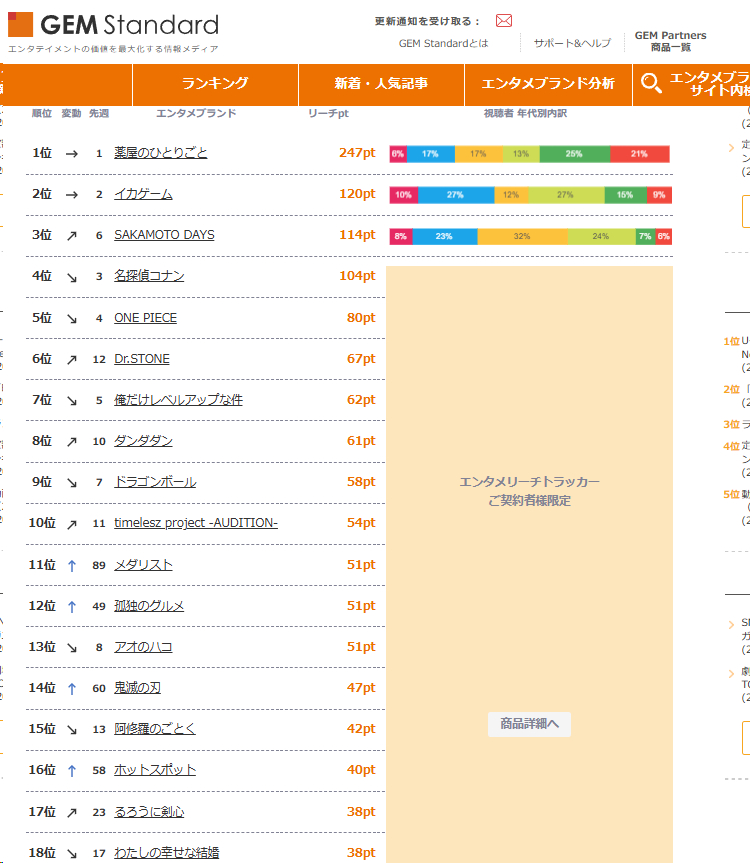The height and width of the screenshot is (863, 750).
Task: Click the search magnifier icon
Action: [651, 83]
